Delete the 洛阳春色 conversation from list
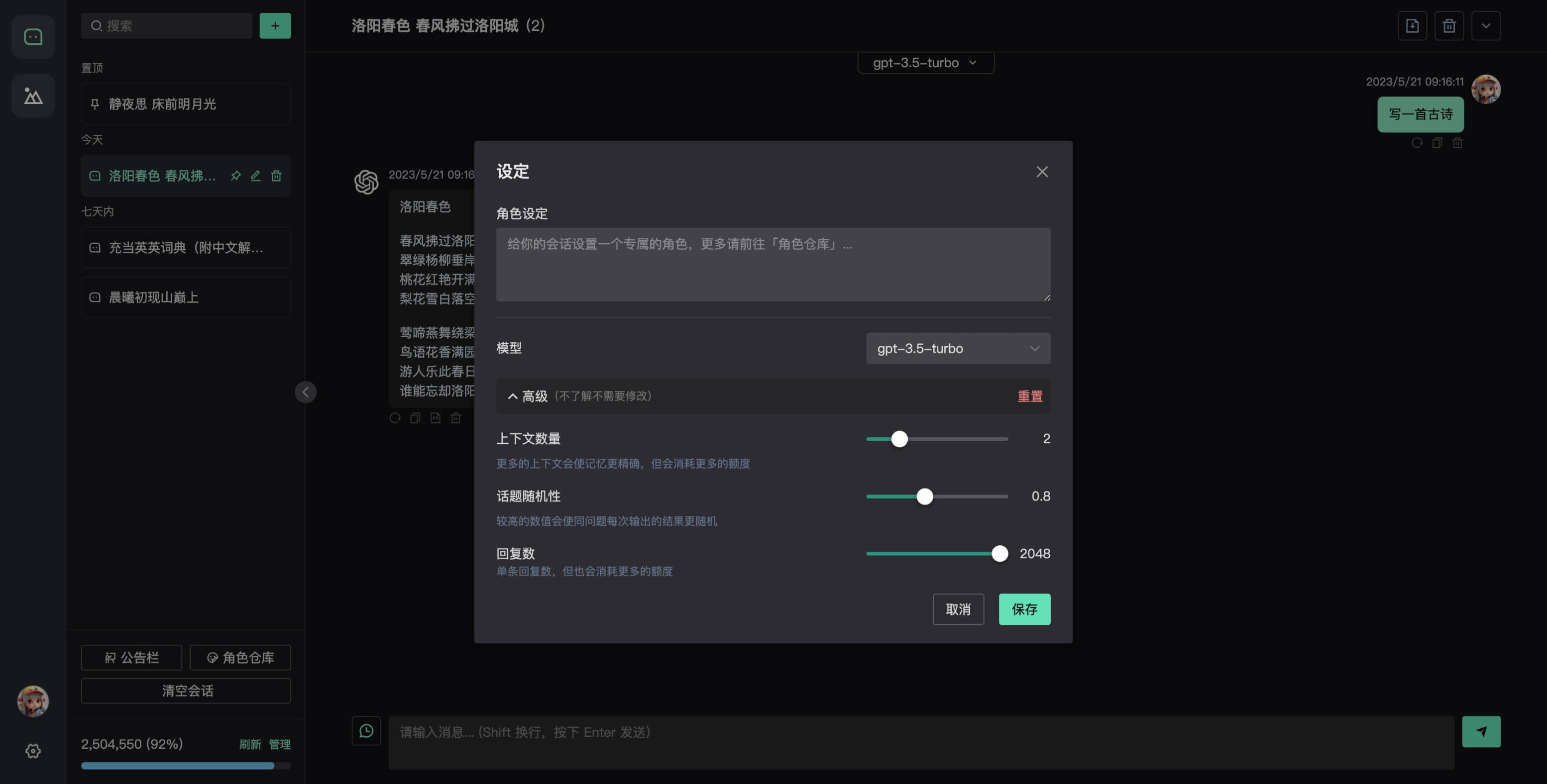Viewport: 1547px width, 784px height. coord(276,176)
